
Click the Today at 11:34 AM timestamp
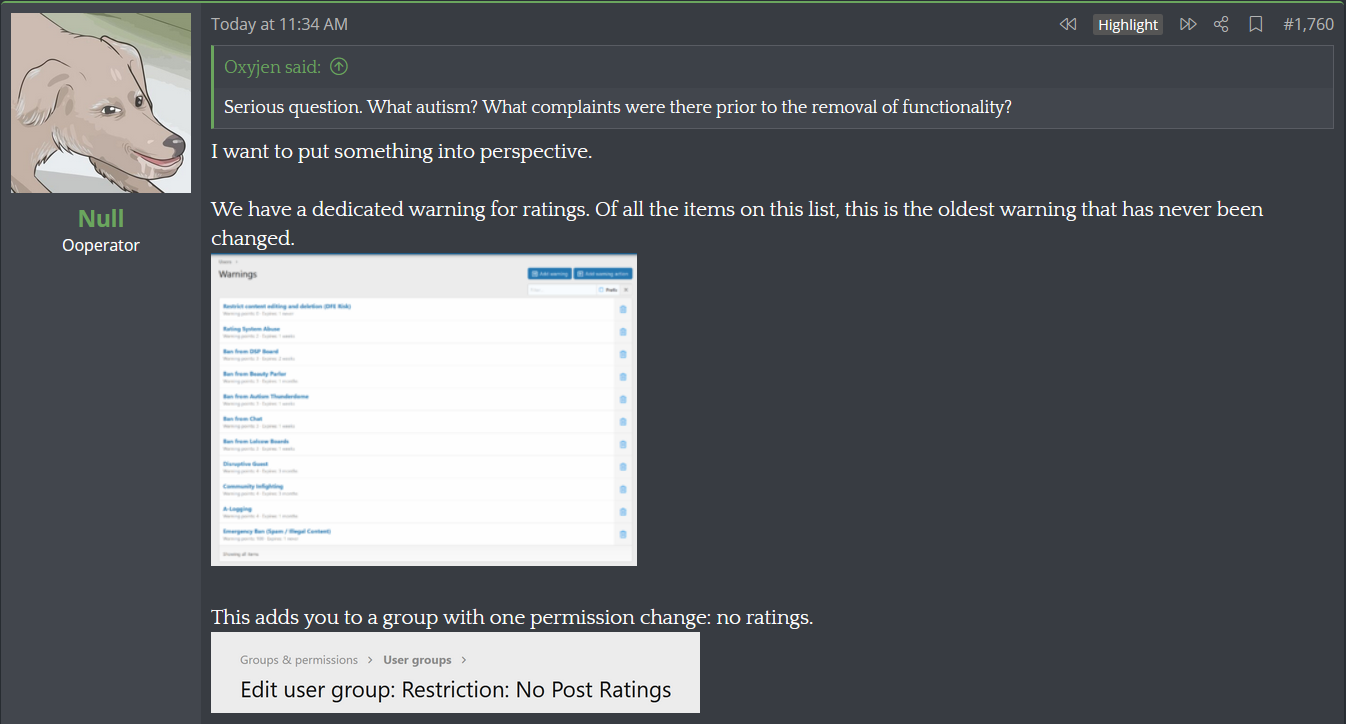pyautogui.click(x=279, y=24)
